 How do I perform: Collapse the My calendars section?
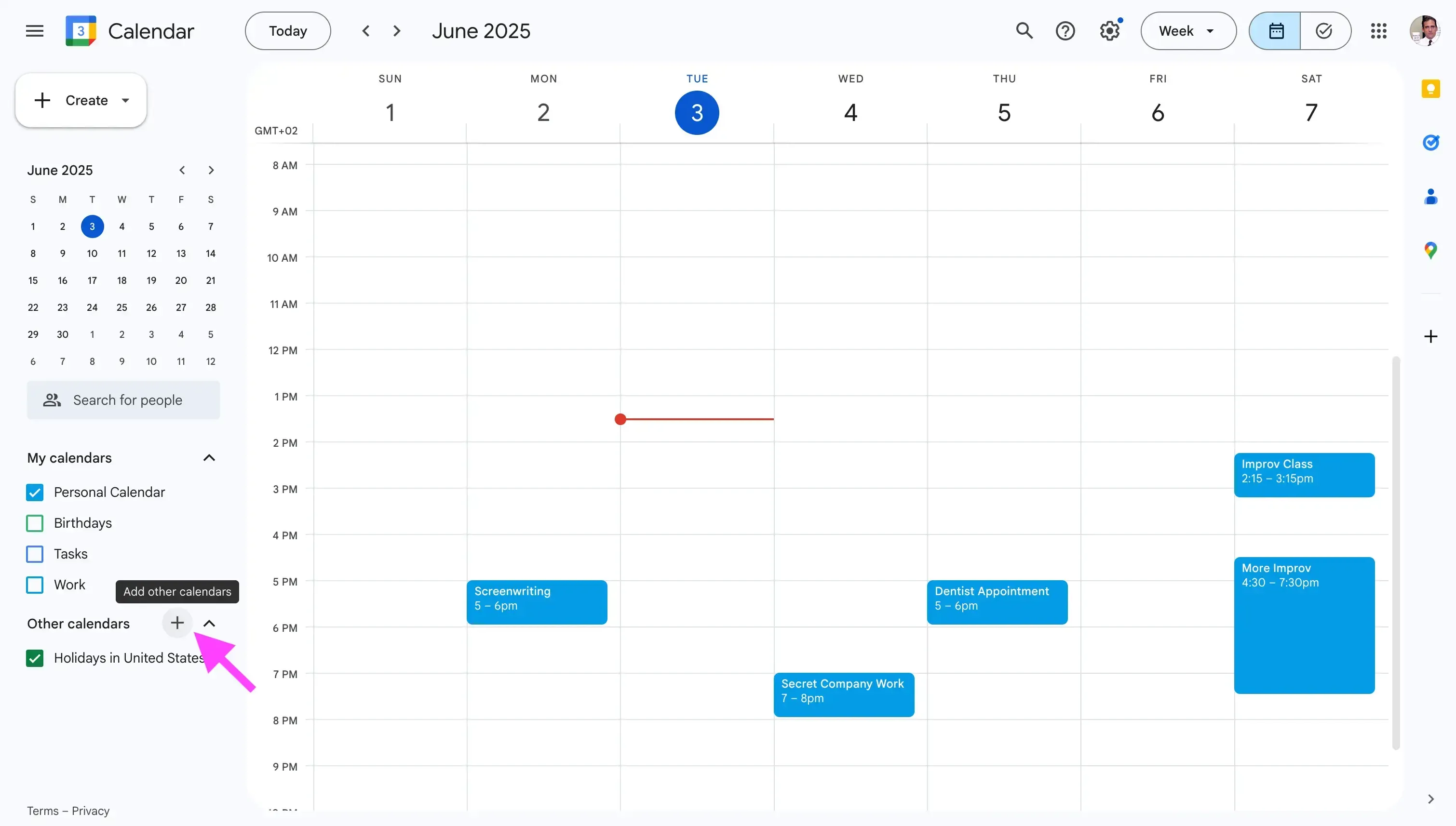tap(209, 458)
